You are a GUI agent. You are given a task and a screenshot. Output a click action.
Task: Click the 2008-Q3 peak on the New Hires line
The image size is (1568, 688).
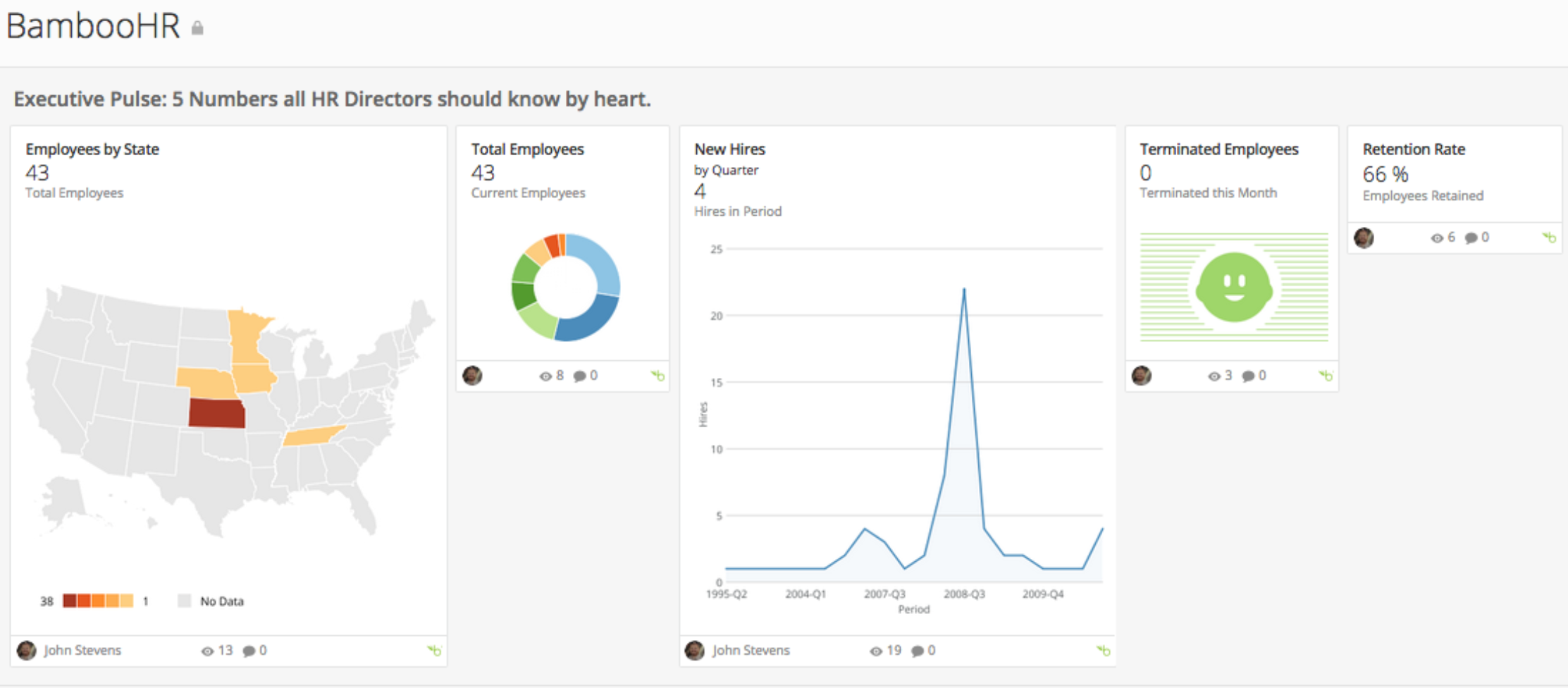tap(964, 289)
